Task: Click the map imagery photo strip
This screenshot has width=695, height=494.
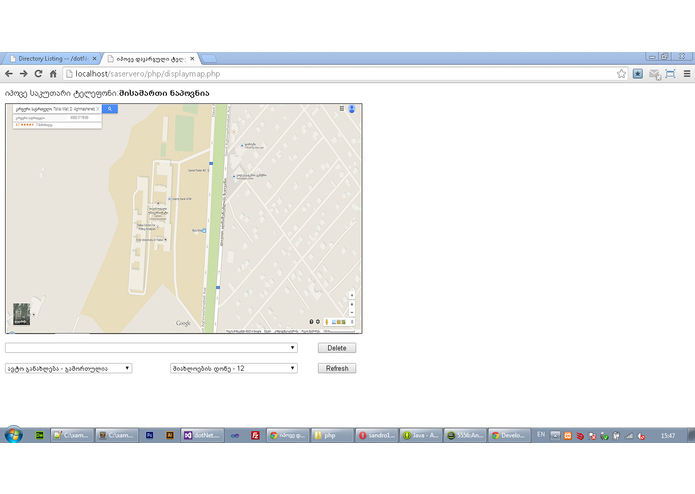Action: pos(339,322)
